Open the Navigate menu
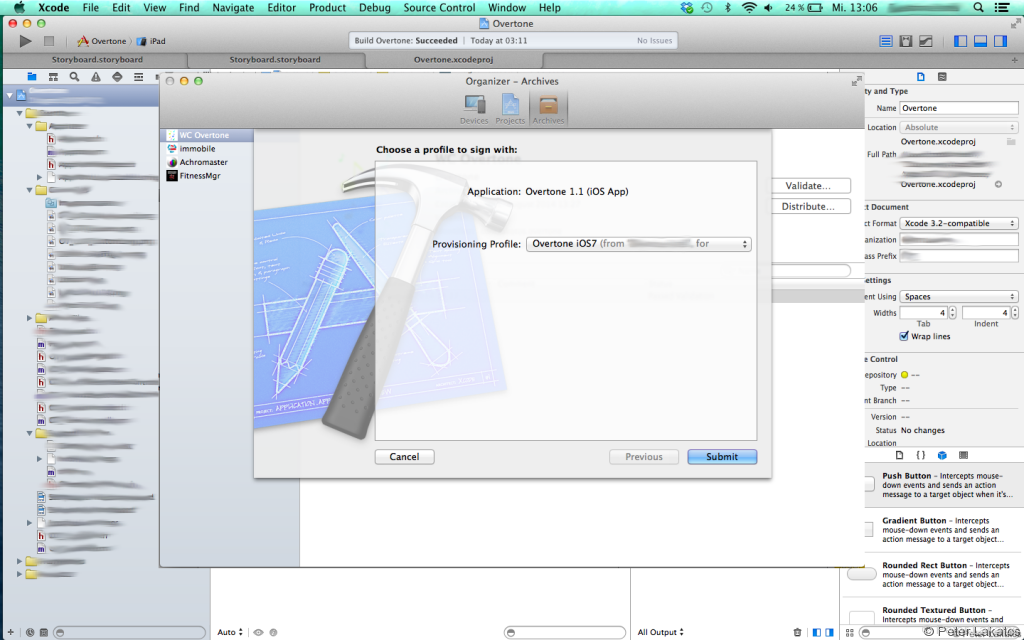Viewport: 1024px width, 640px height. coord(233,8)
